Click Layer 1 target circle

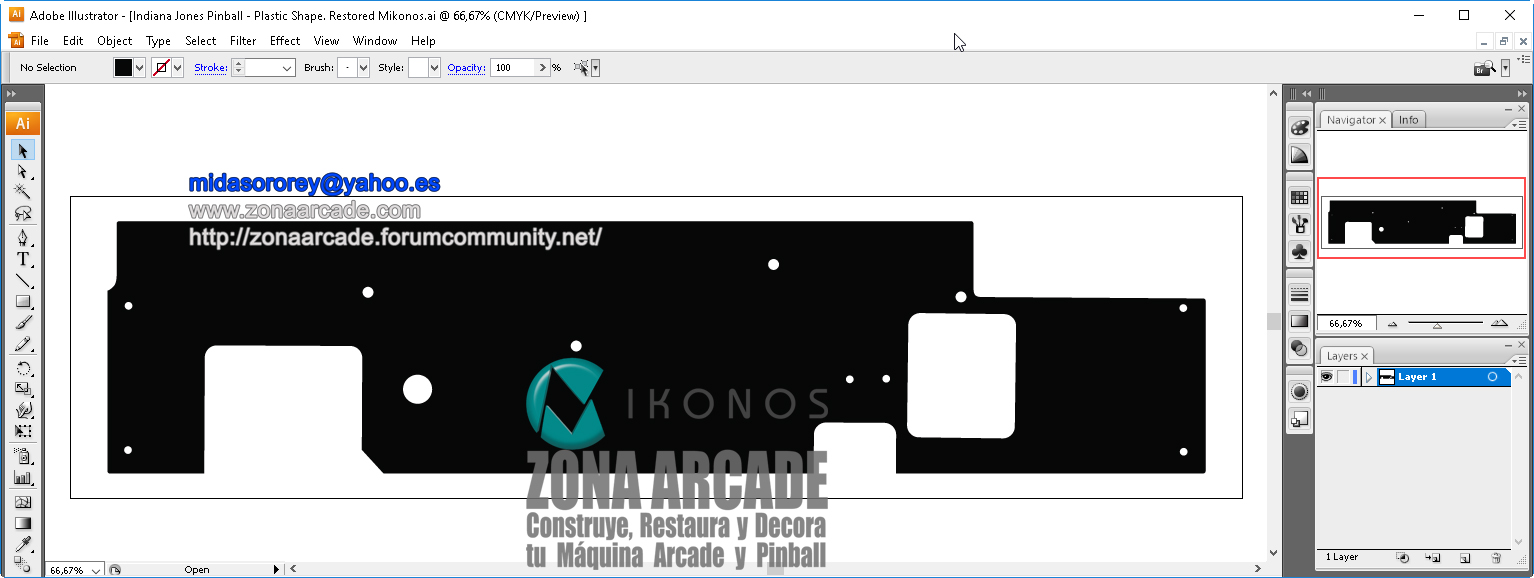click(x=1492, y=377)
